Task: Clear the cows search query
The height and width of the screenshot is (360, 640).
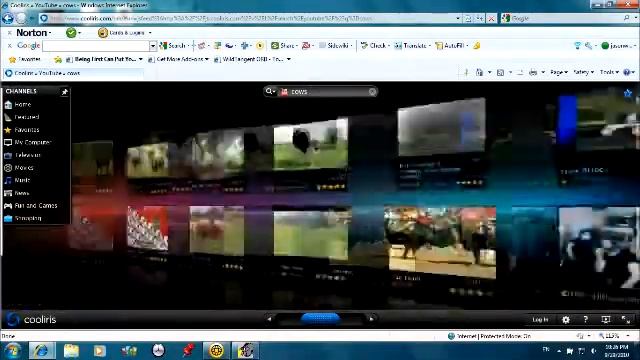Action: pos(372,92)
